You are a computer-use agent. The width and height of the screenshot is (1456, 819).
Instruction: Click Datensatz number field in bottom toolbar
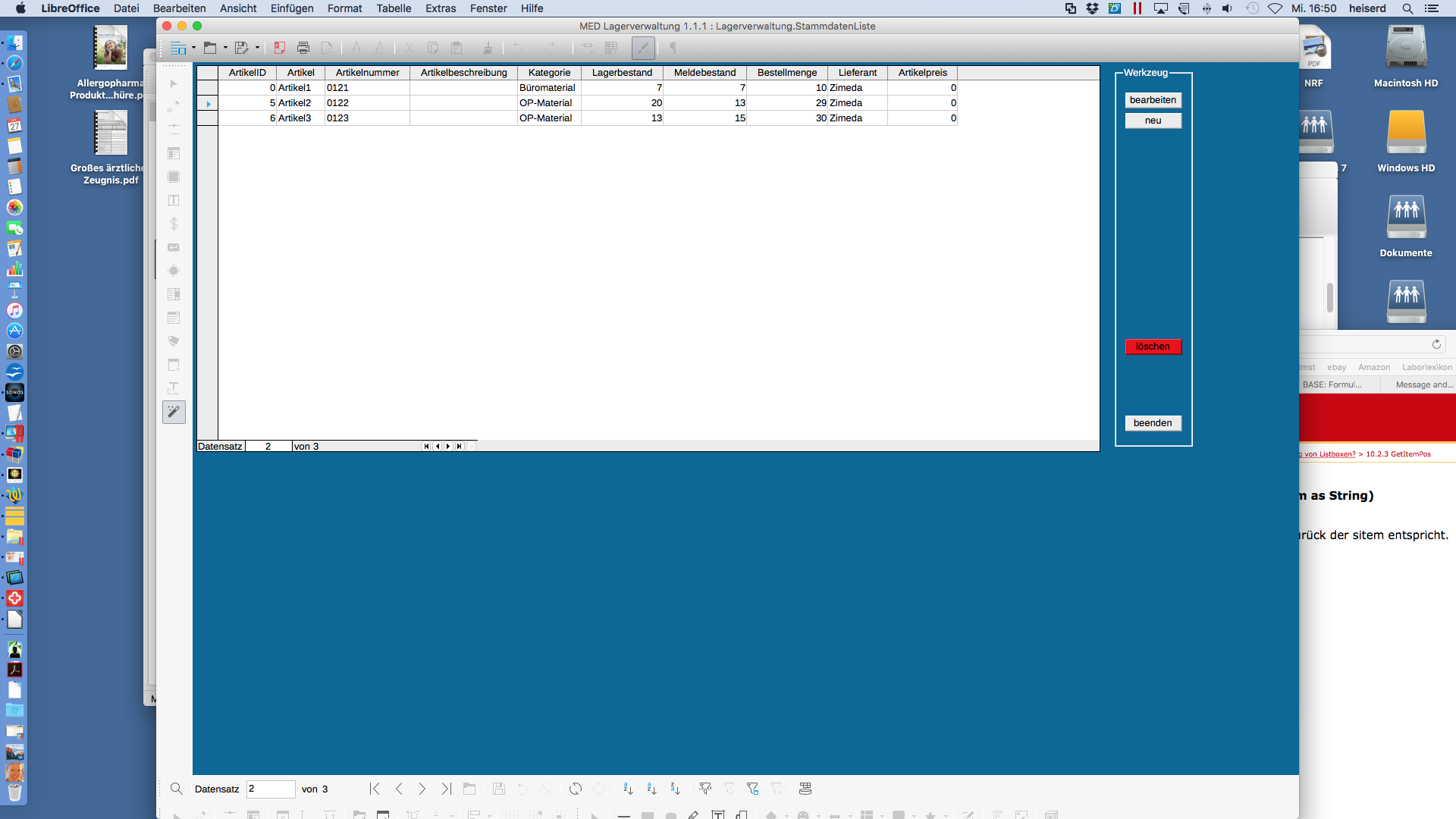pos(271,789)
